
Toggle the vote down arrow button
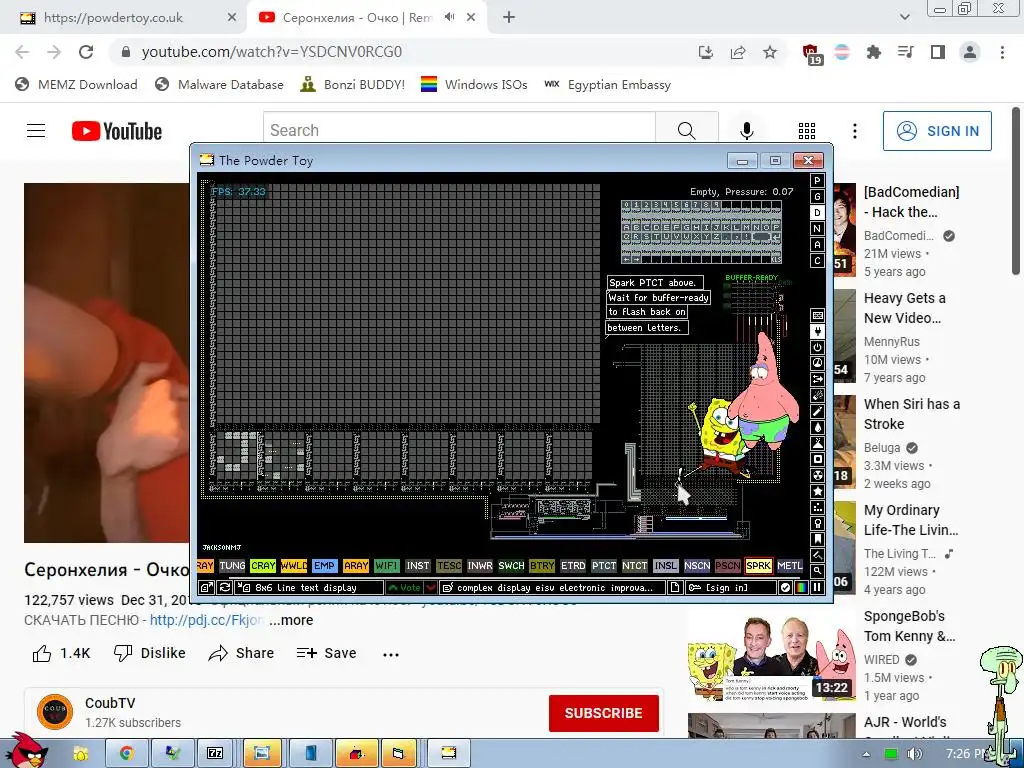tap(430, 588)
